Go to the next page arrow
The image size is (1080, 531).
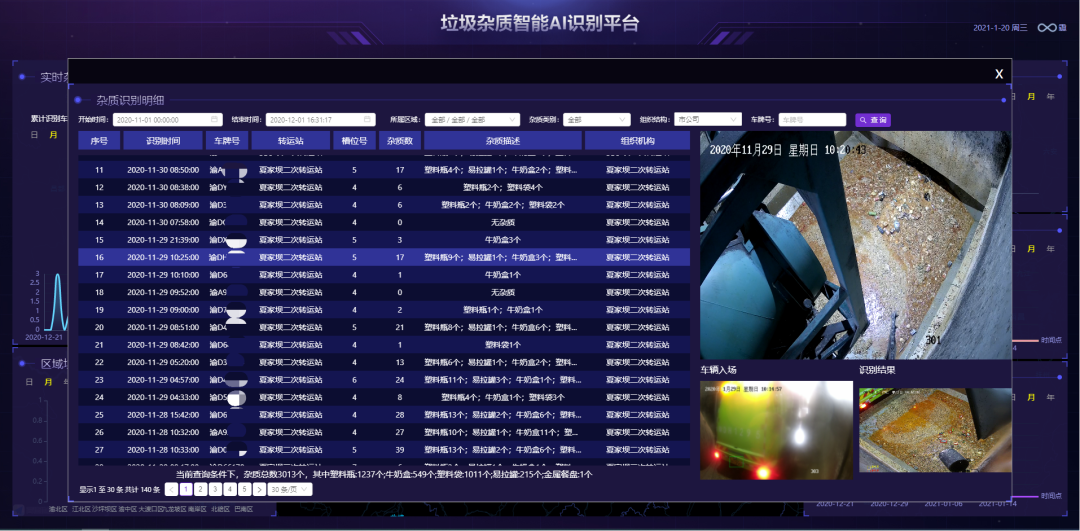259,490
